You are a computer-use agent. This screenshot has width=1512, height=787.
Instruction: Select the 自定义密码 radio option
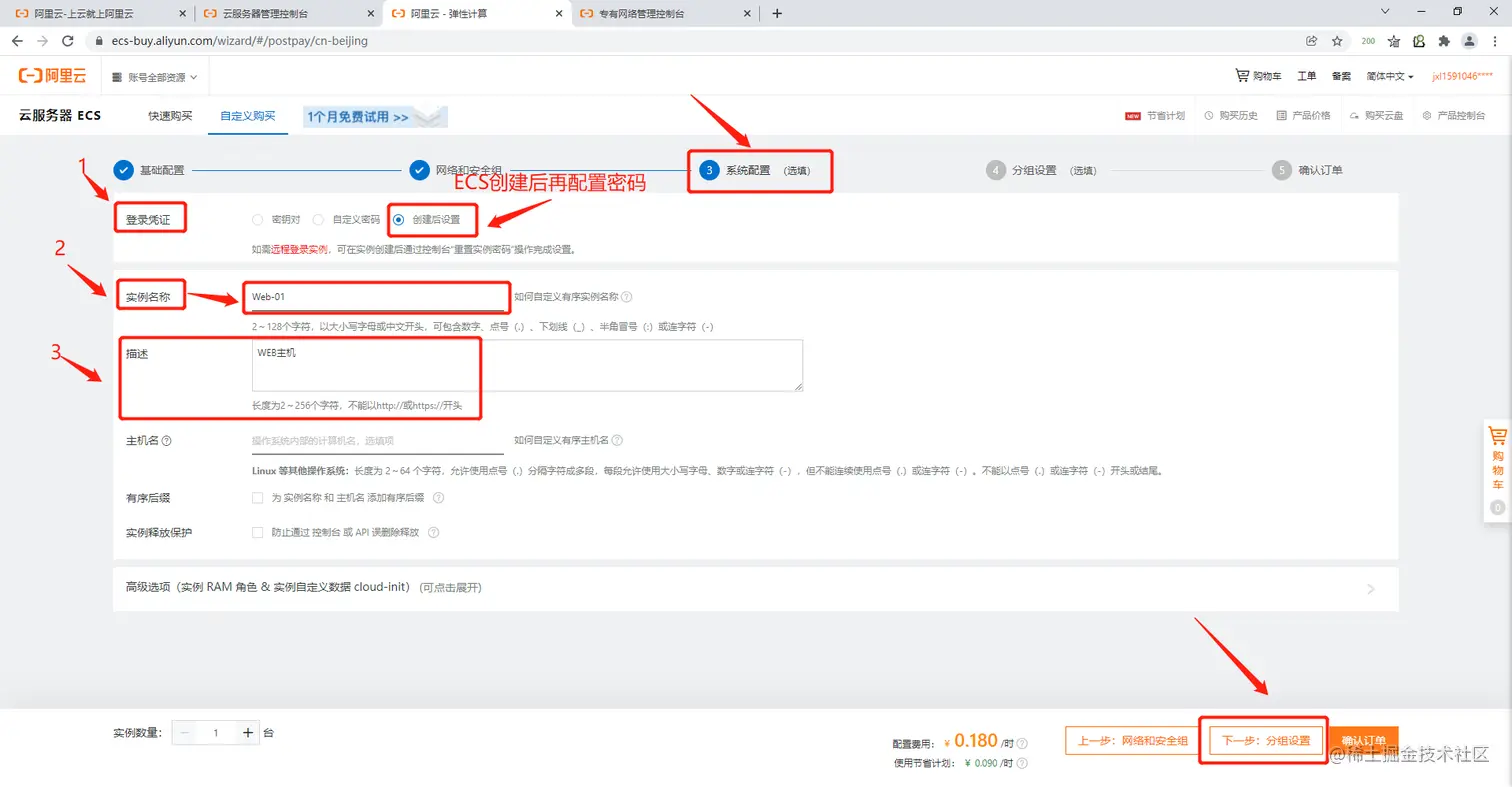(318, 219)
